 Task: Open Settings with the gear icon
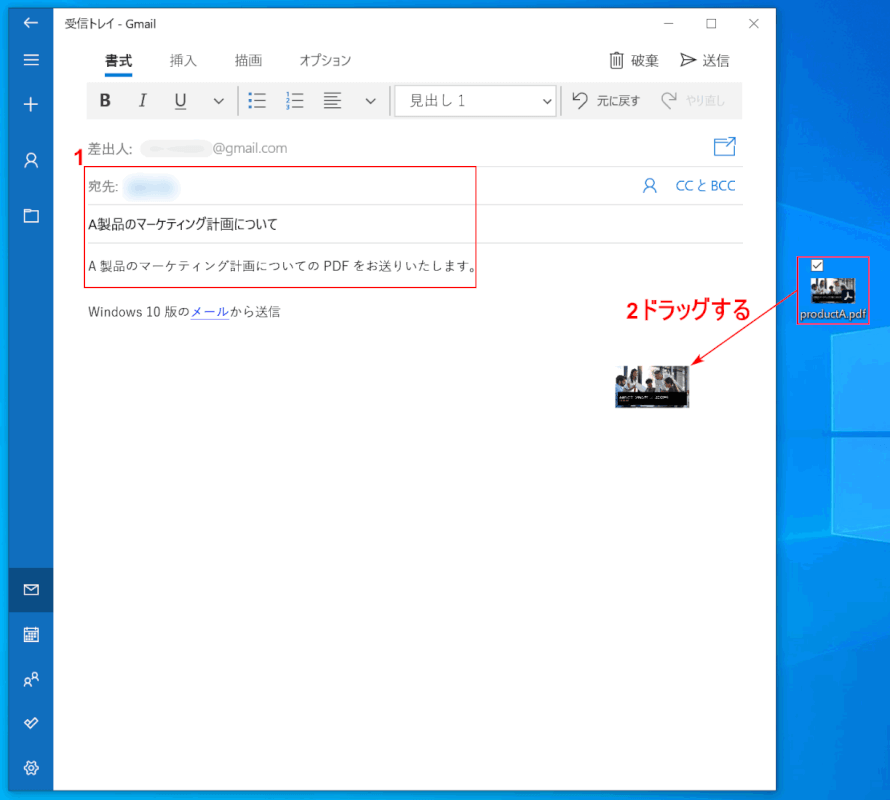(x=31, y=768)
